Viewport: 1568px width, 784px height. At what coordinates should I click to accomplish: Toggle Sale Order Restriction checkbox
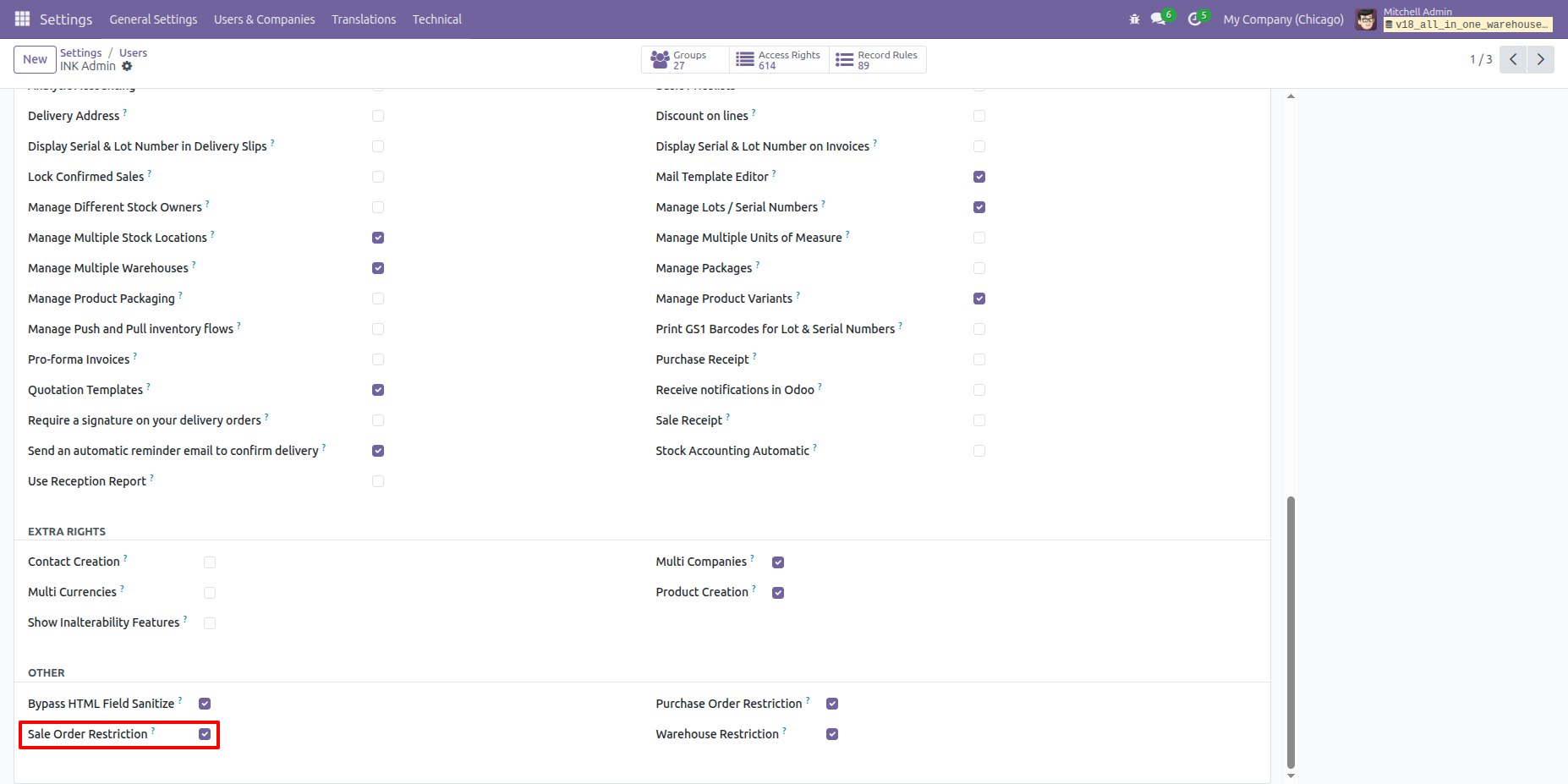tap(205, 734)
